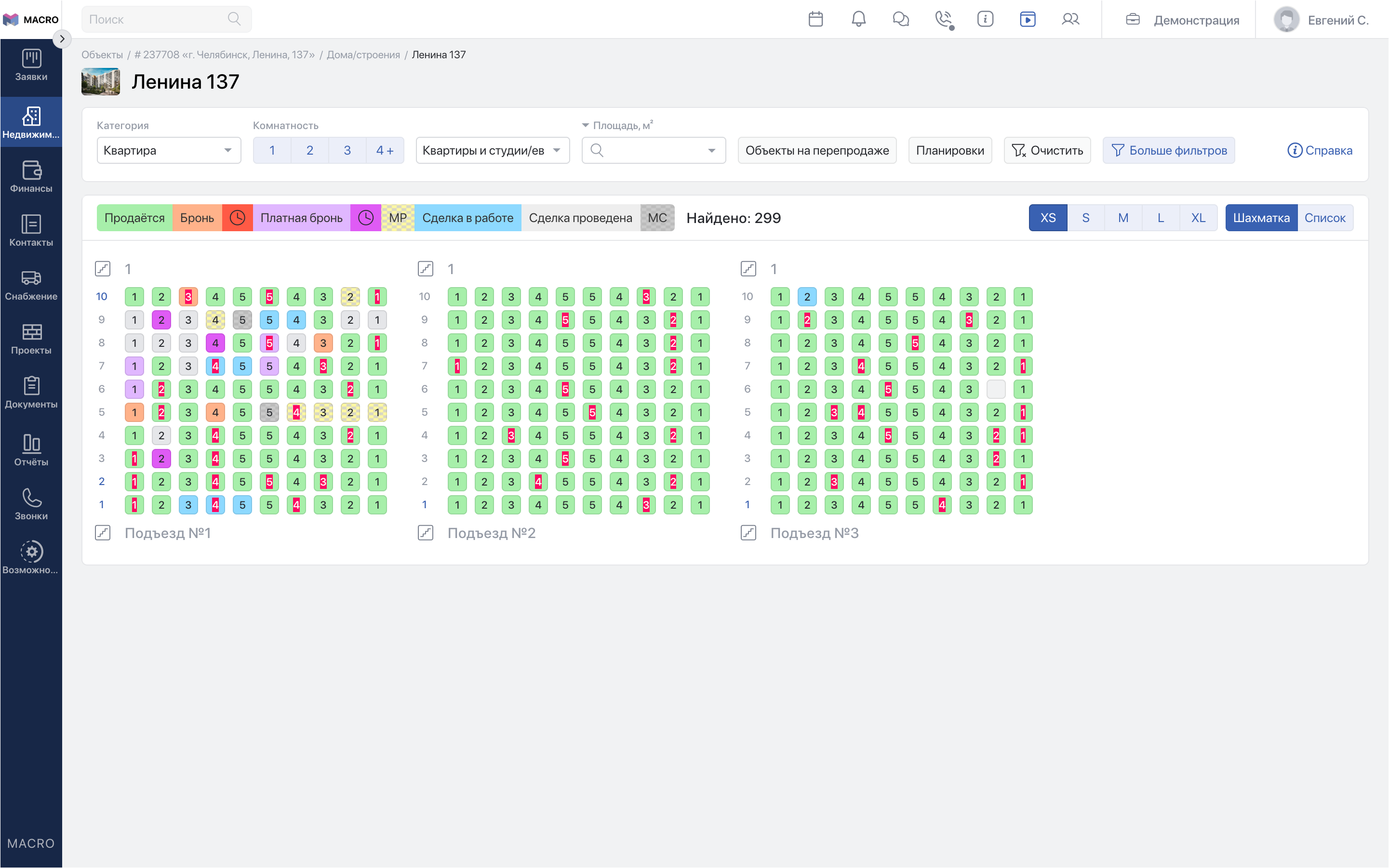
Task: Click the Очистить filters button
Action: 1047,150
